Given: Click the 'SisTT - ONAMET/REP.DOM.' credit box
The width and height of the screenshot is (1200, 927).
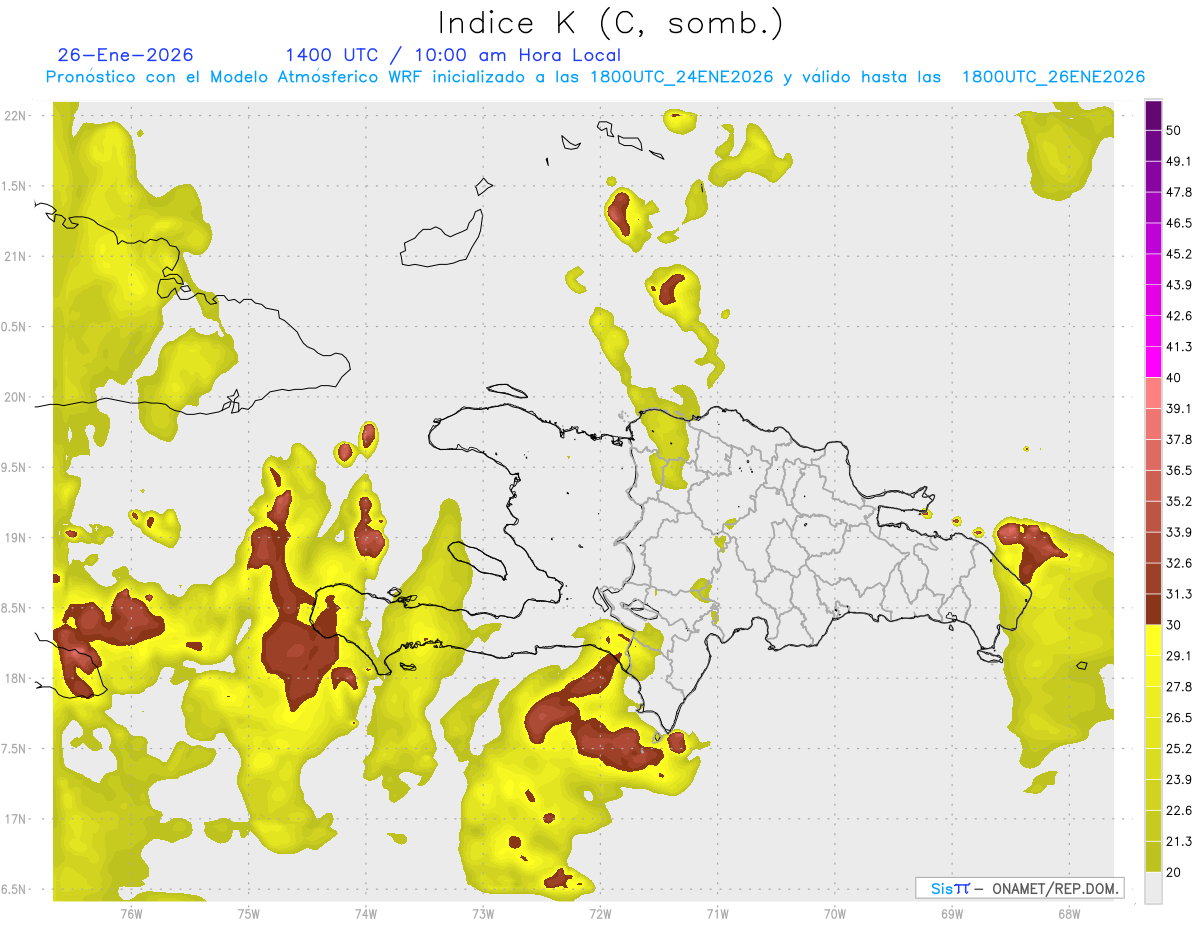Looking at the screenshot, I should pos(1019,888).
